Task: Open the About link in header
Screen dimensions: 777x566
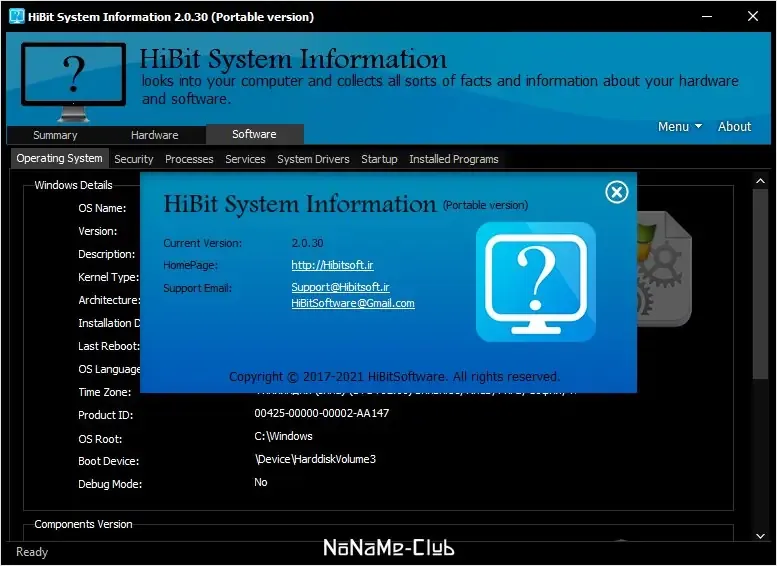Action: click(x=734, y=126)
